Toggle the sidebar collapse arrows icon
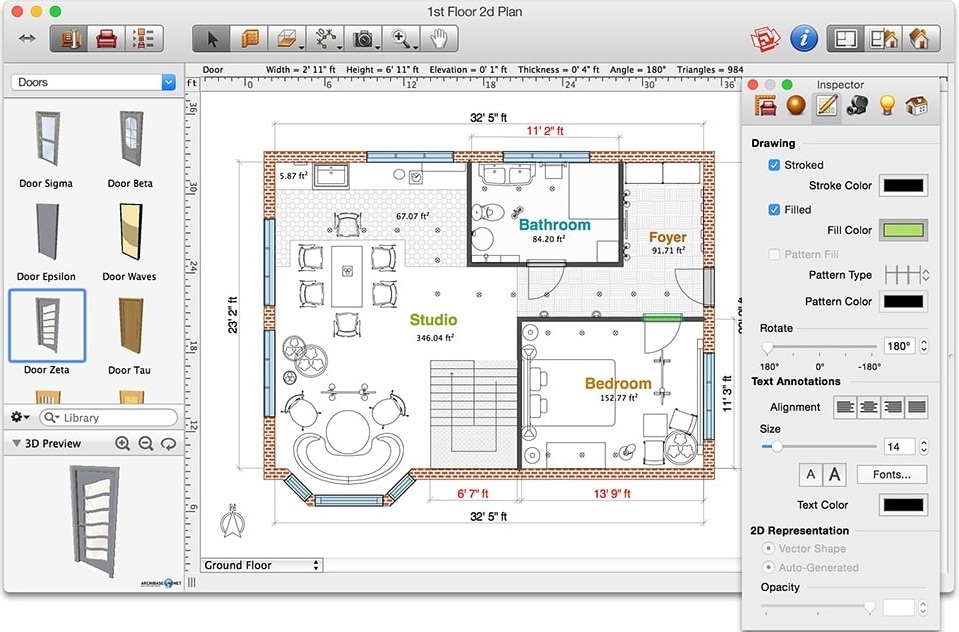The height and width of the screenshot is (632, 959). coord(27,39)
